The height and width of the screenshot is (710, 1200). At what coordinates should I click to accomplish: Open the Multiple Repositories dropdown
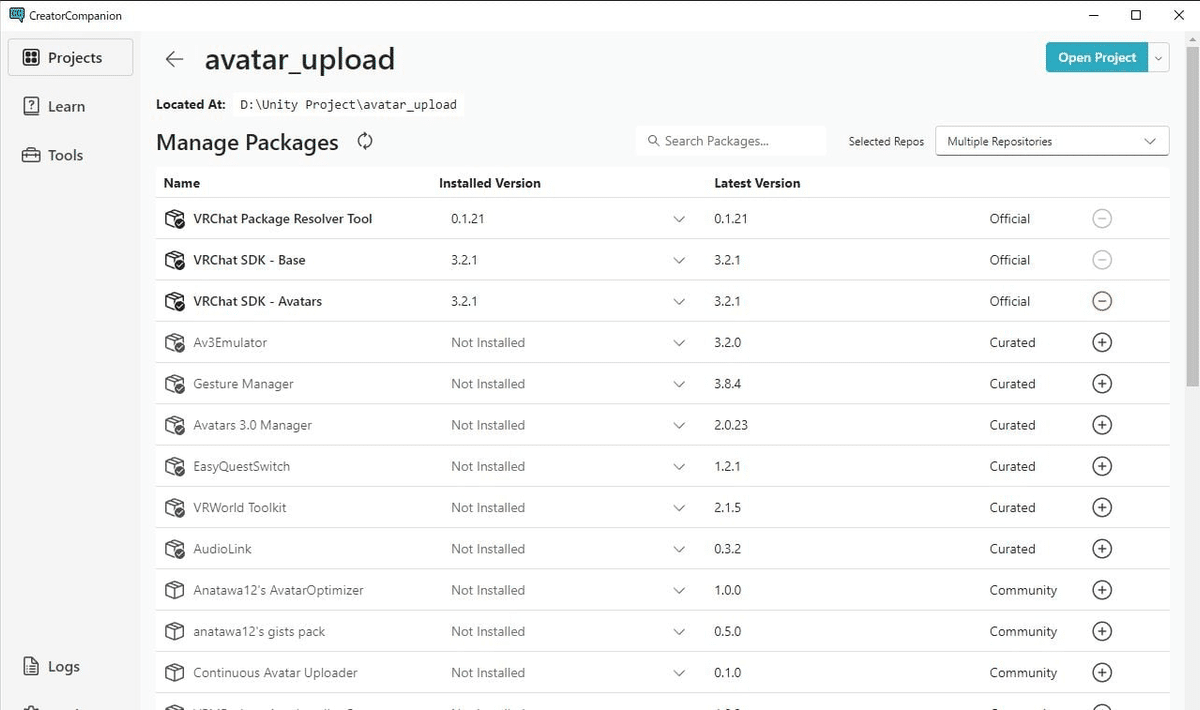click(x=1052, y=141)
